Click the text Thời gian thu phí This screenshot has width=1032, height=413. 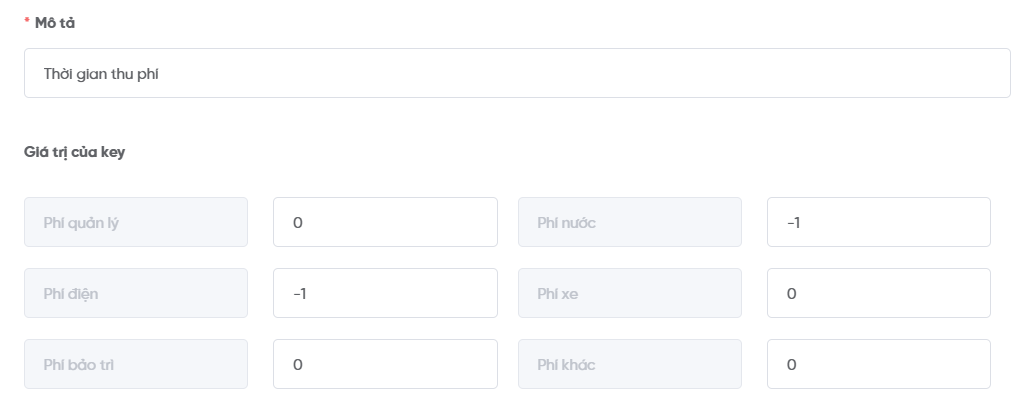102,73
